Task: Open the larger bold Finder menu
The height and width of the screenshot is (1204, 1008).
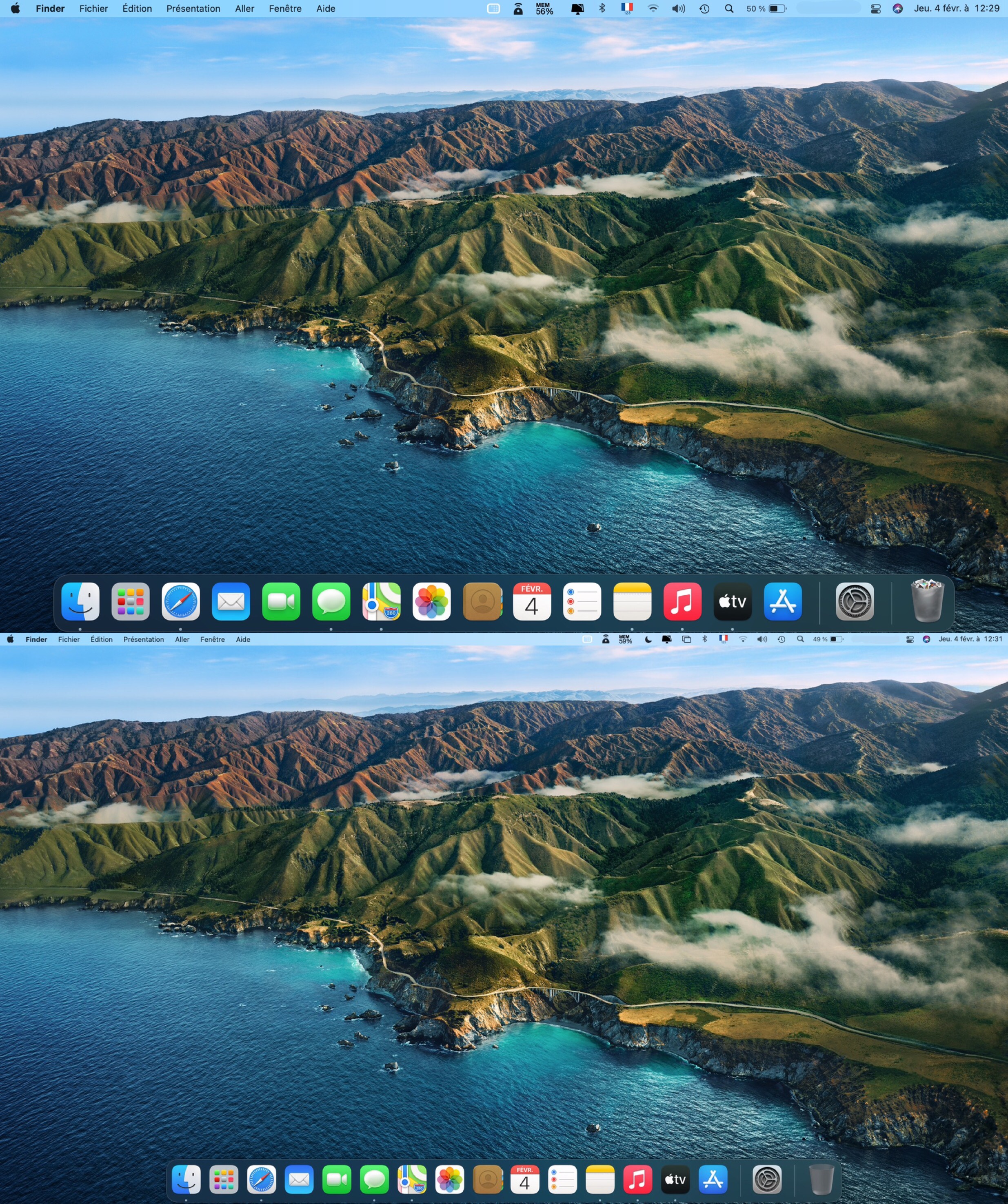Action: click(50, 9)
